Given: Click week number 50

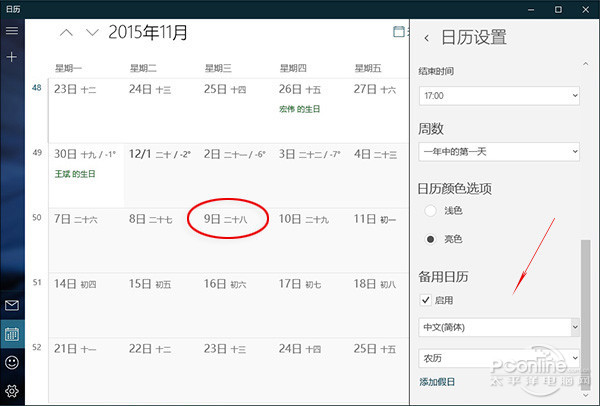Looking at the screenshot, I should [37, 218].
